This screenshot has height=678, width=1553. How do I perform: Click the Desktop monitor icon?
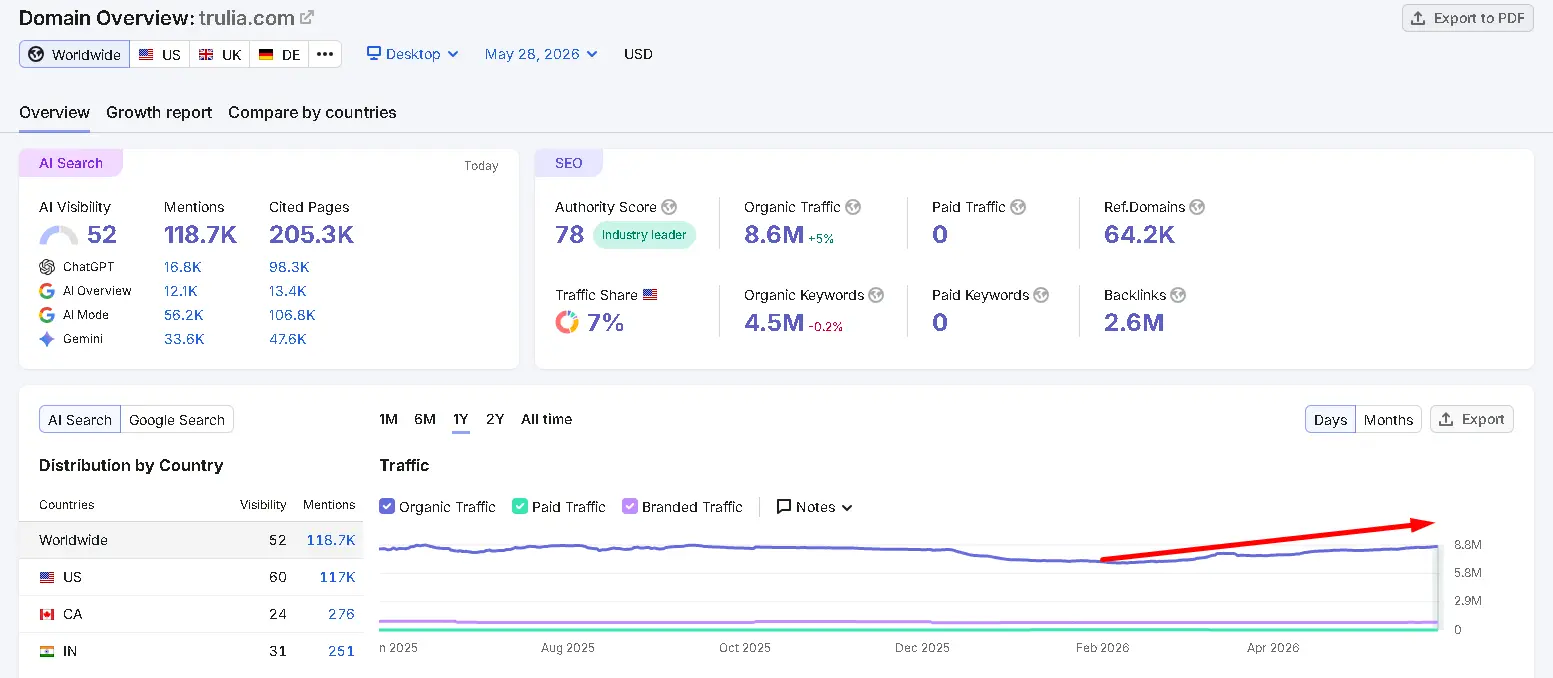click(x=374, y=53)
